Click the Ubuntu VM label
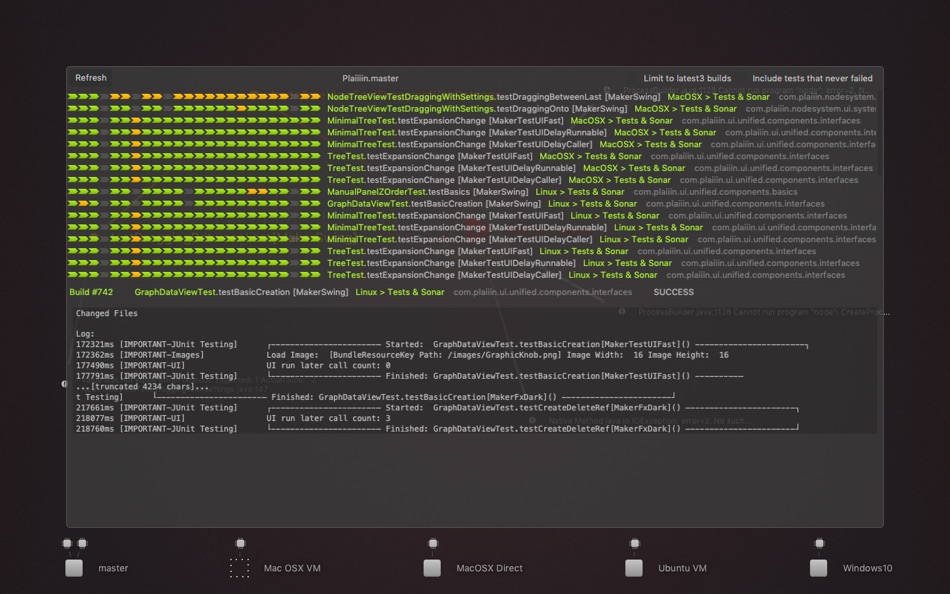This screenshot has height=594, width=950. pyautogui.click(x=682, y=569)
